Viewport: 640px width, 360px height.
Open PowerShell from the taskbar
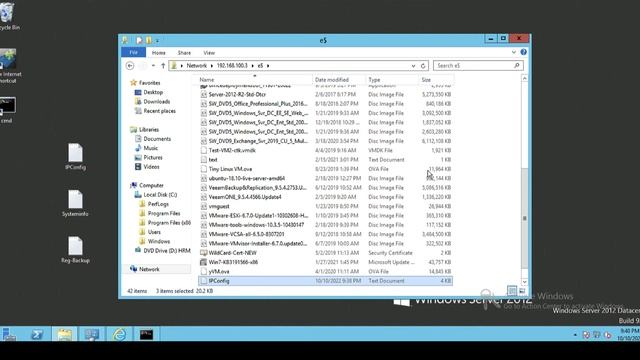click(37, 334)
